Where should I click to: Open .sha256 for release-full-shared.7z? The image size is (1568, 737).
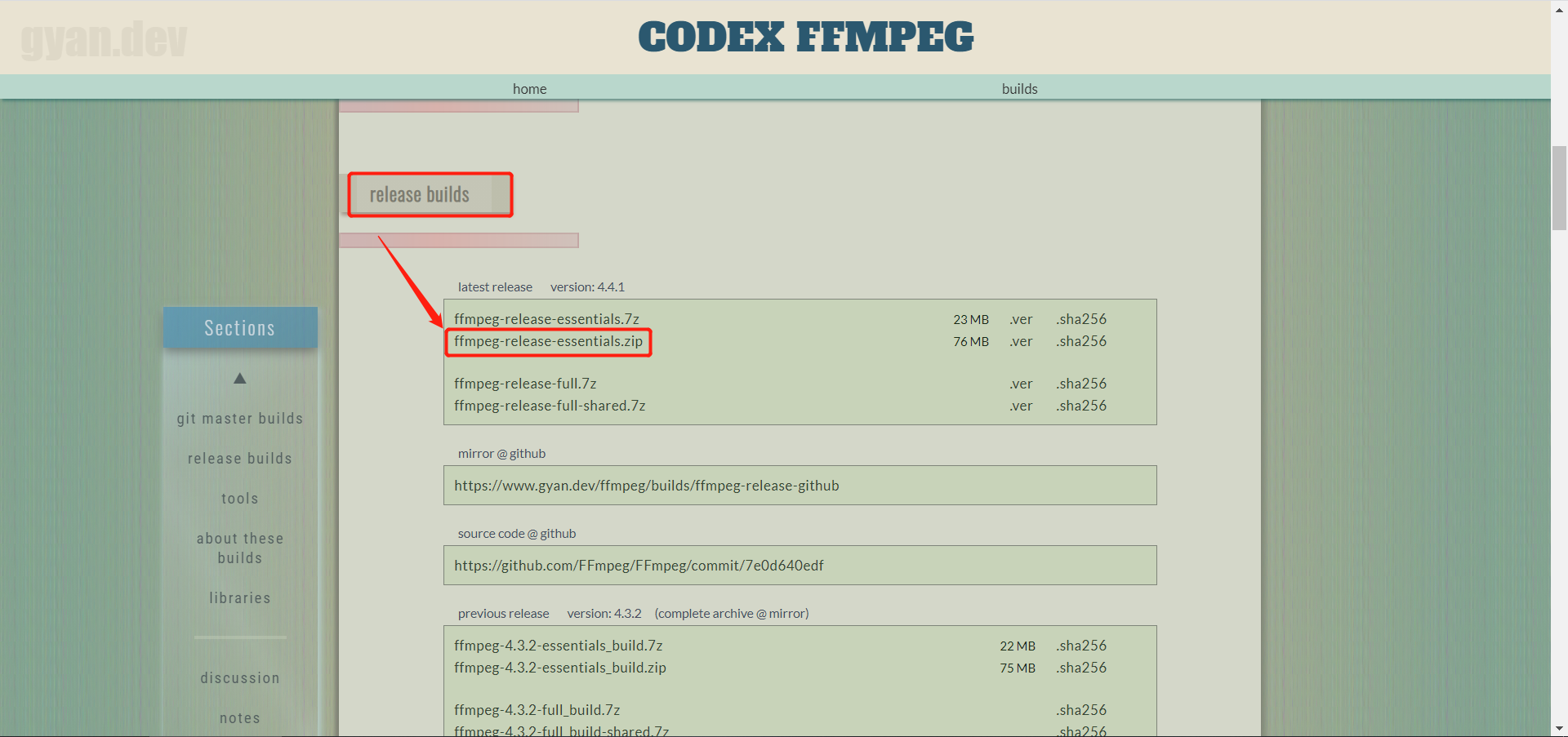(1081, 406)
